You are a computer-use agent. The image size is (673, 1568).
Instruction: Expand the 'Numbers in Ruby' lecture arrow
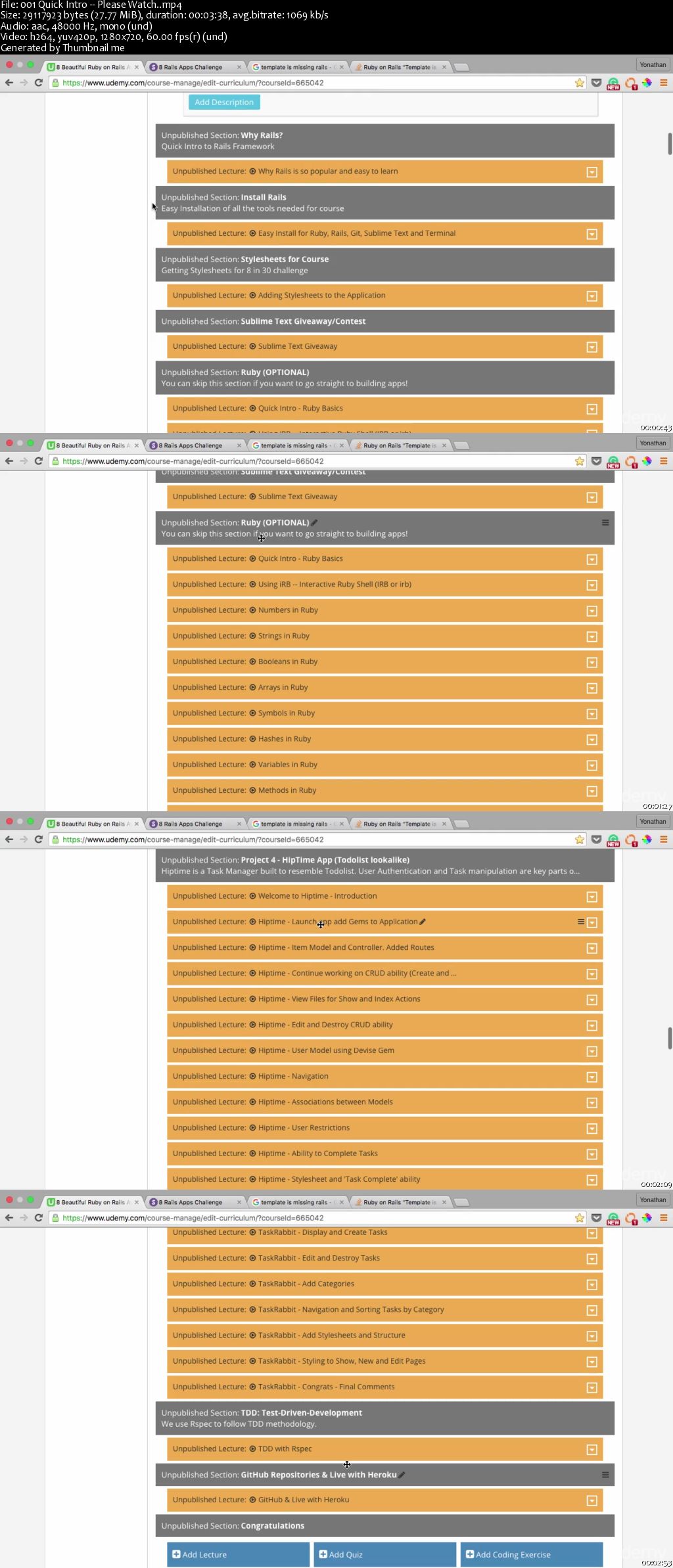592,611
